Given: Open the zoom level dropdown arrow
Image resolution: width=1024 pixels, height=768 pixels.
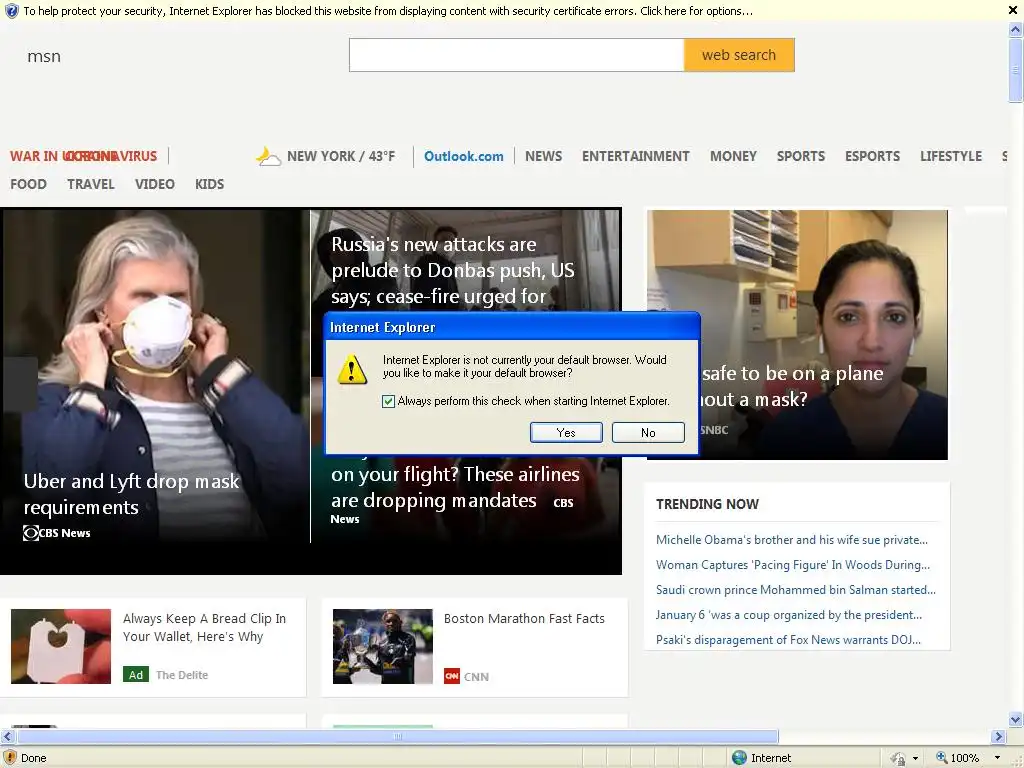Looking at the screenshot, I should click(997, 758).
